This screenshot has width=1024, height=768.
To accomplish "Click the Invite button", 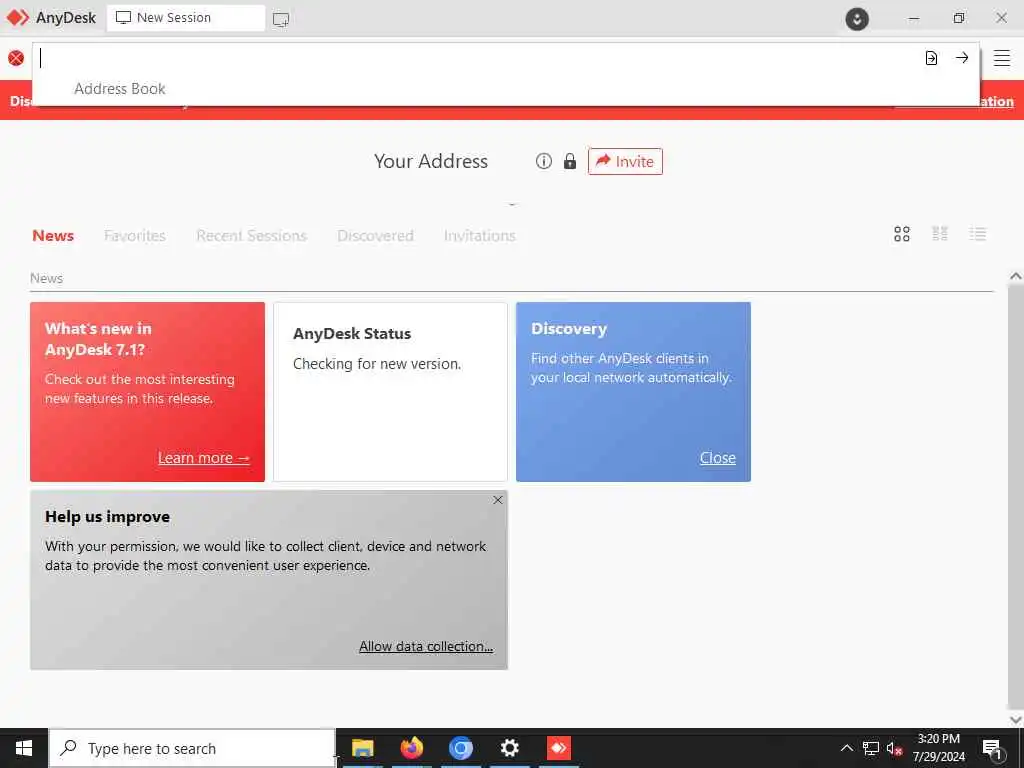I will 625,161.
